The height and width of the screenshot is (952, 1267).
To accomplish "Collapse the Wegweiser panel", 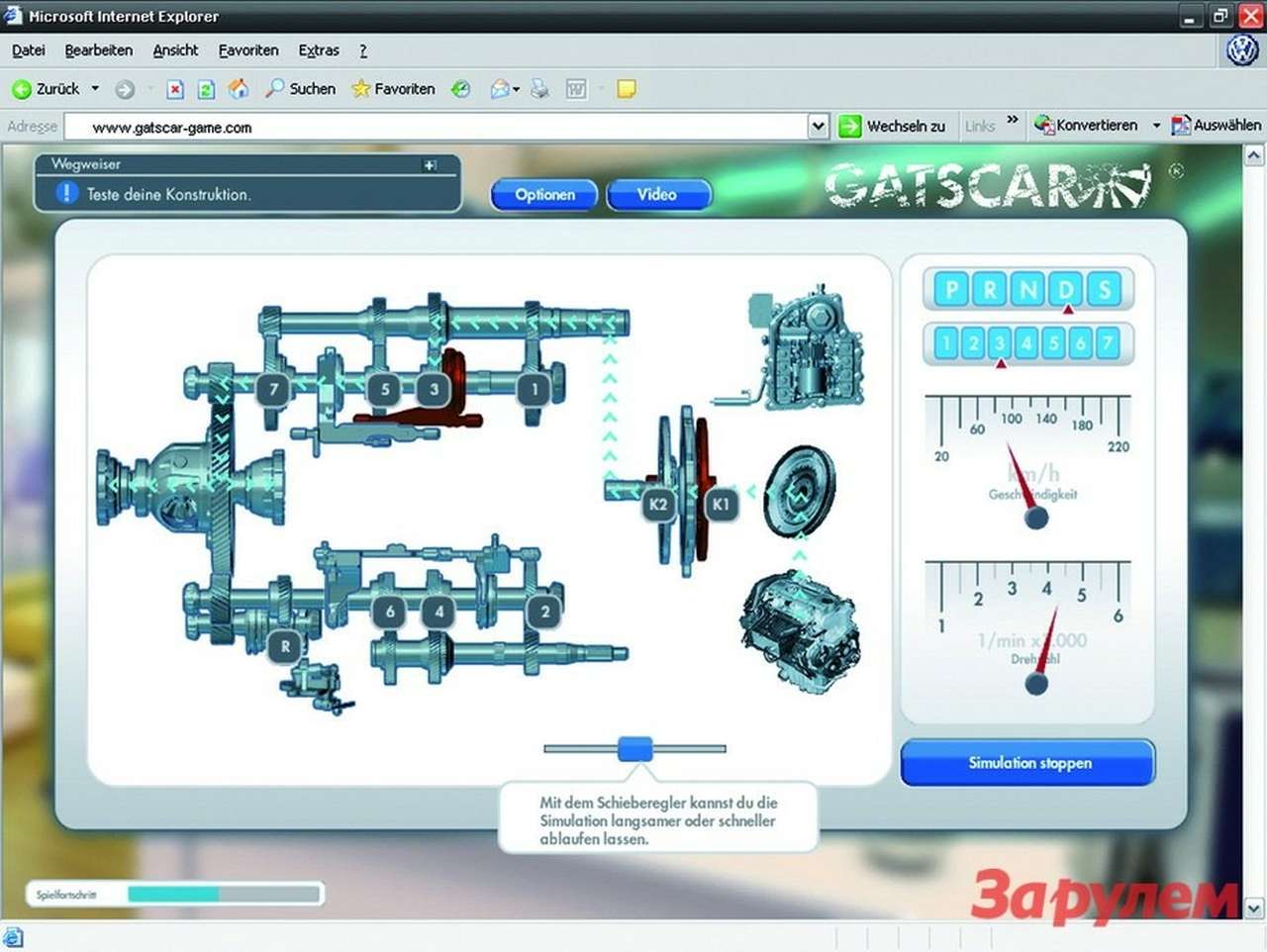I will point(430,165).
